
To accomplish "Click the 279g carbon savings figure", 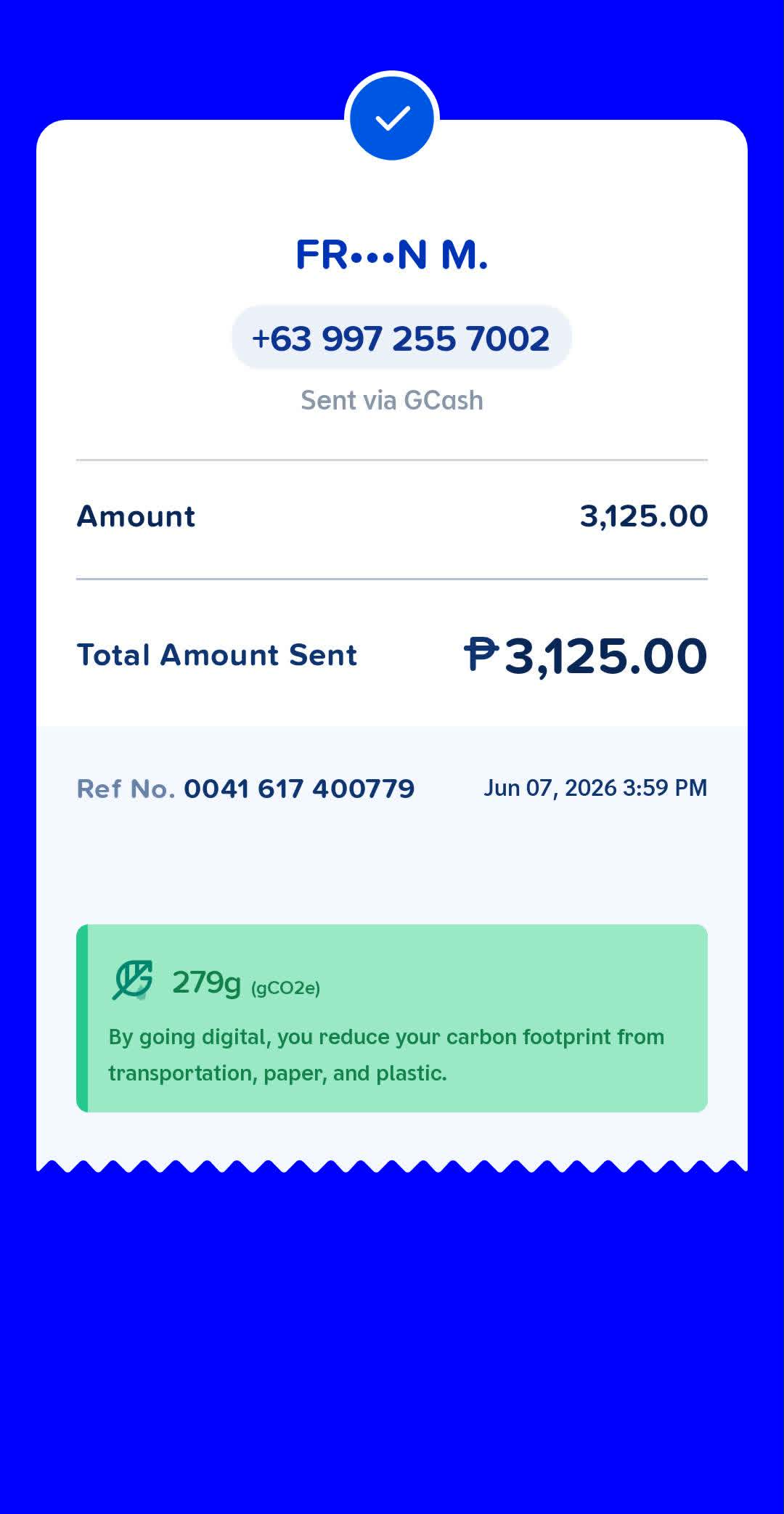I will [206, 982].
